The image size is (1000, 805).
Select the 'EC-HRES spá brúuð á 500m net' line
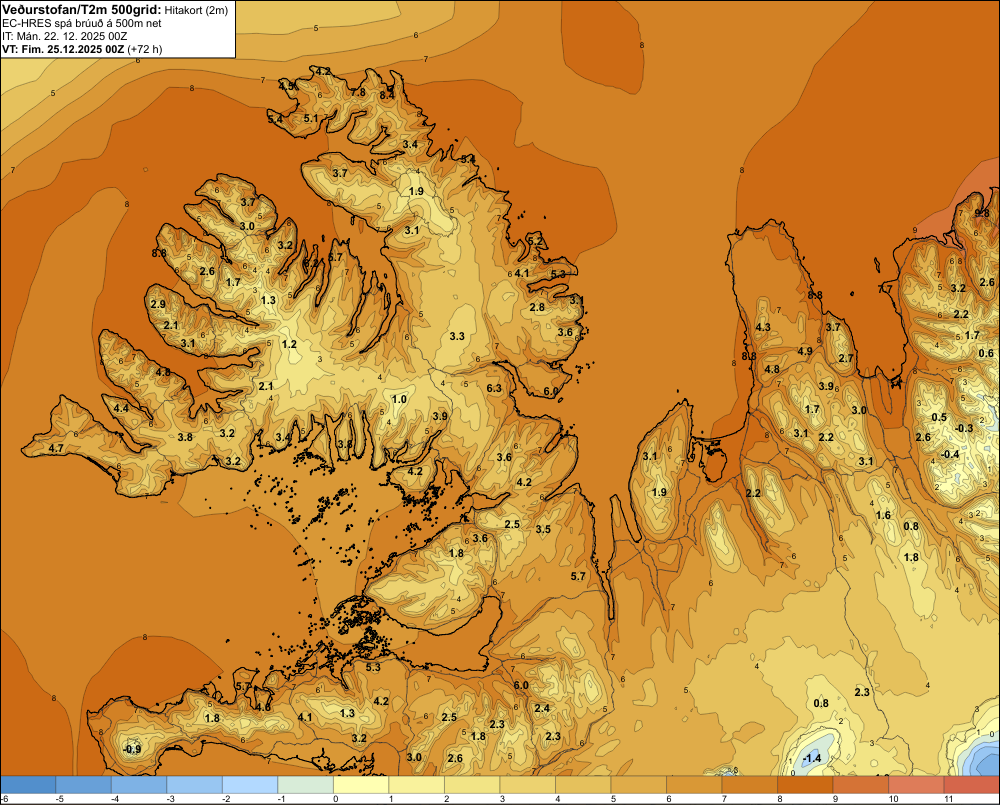[82, 23]
